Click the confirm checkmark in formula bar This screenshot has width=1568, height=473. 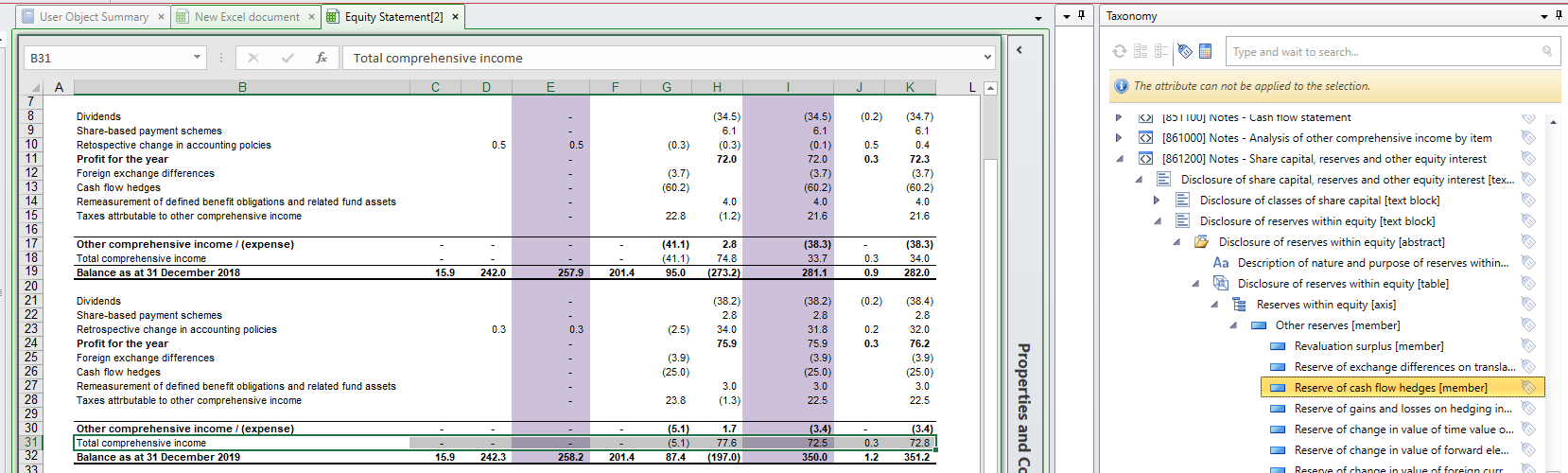[287, 58]
